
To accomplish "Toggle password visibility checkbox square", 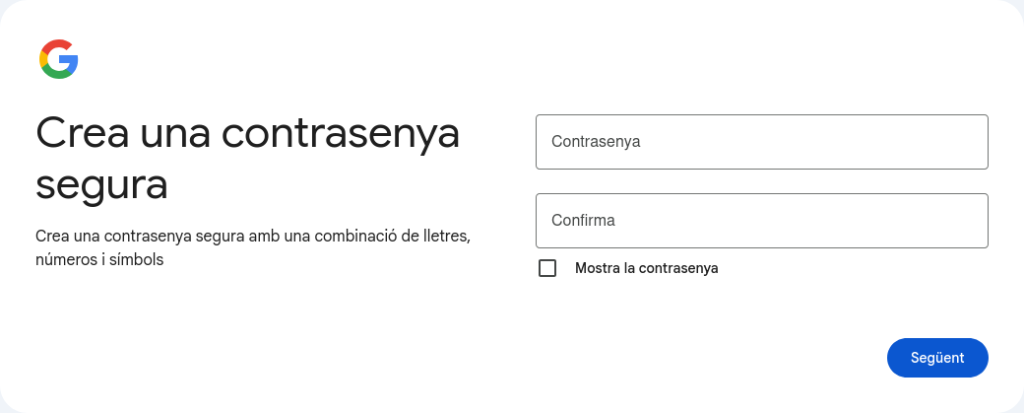I will point(547,268).
